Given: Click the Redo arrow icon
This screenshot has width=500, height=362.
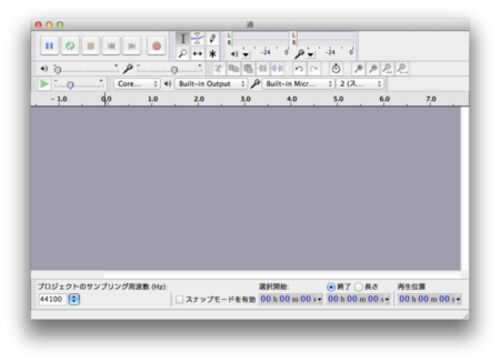Looking at the screenshot, I should (x=313, y=69).
